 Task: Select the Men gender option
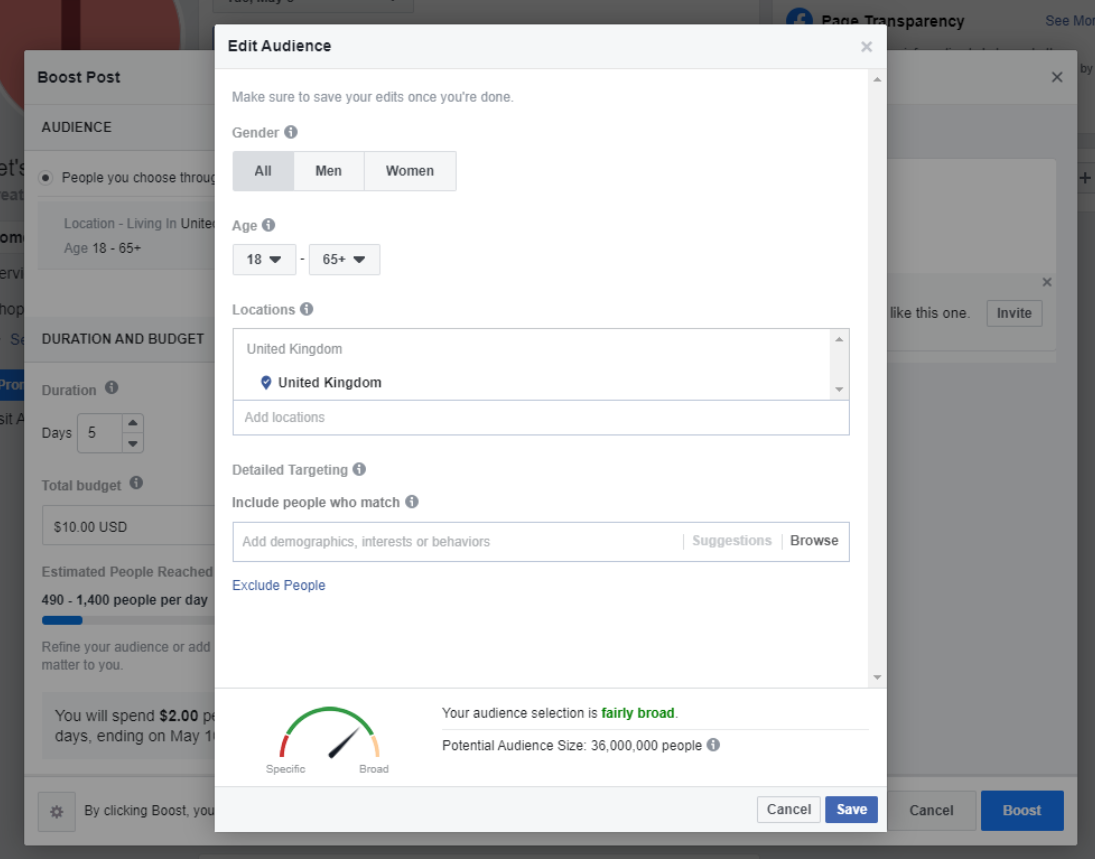[x=328, y=171]
